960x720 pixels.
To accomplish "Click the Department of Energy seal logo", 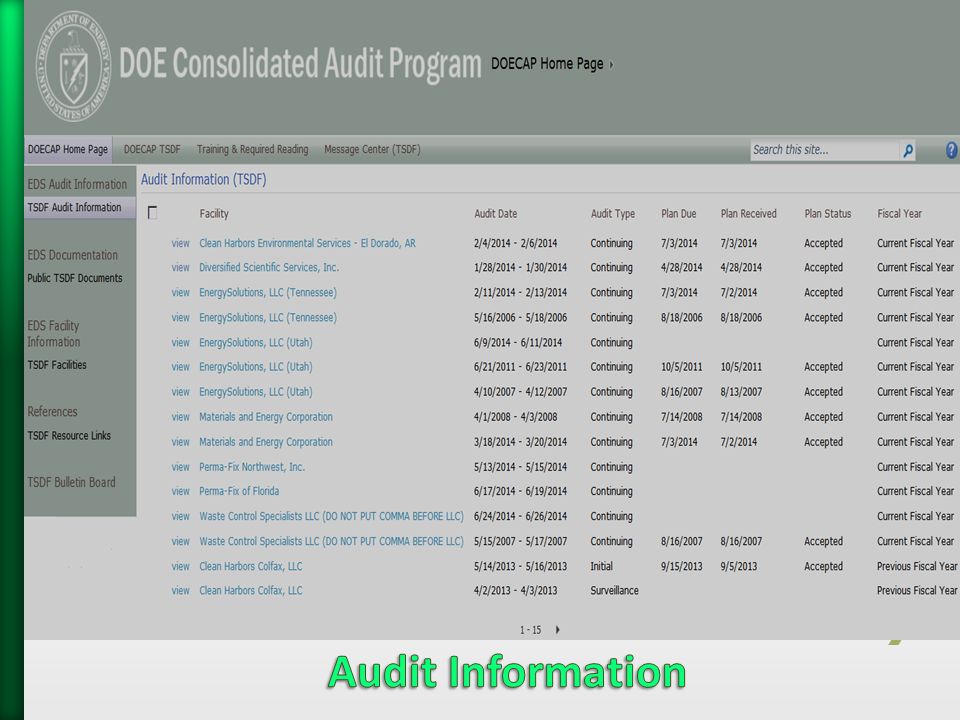I will point(73,66).
